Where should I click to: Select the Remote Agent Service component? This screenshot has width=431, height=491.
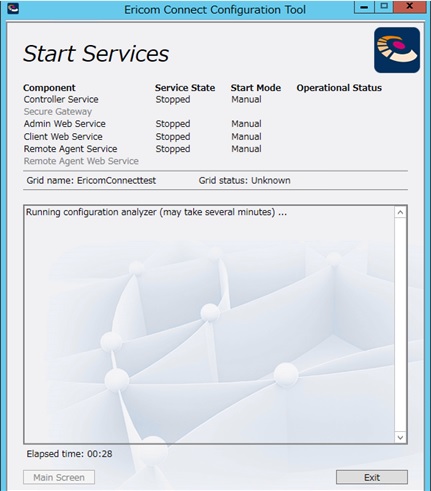click(x=70, y=149)
